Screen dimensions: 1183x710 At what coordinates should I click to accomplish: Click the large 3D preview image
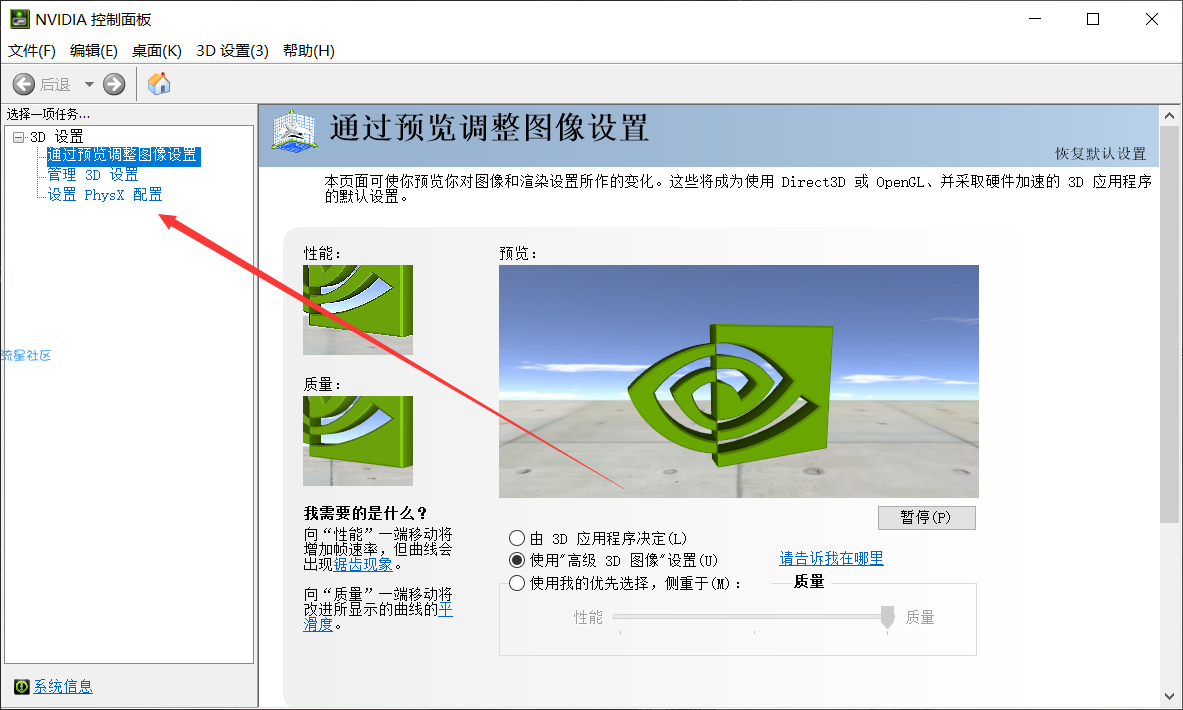click(x=739, y=381)
